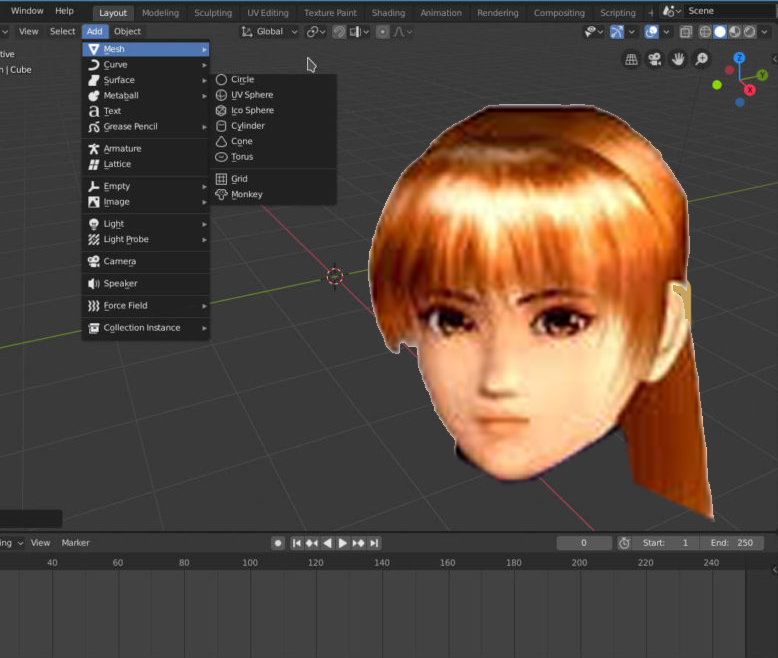Click the X axis on navigation gizmo
This screenshot has width=778, height=658.
pos(750,90)
